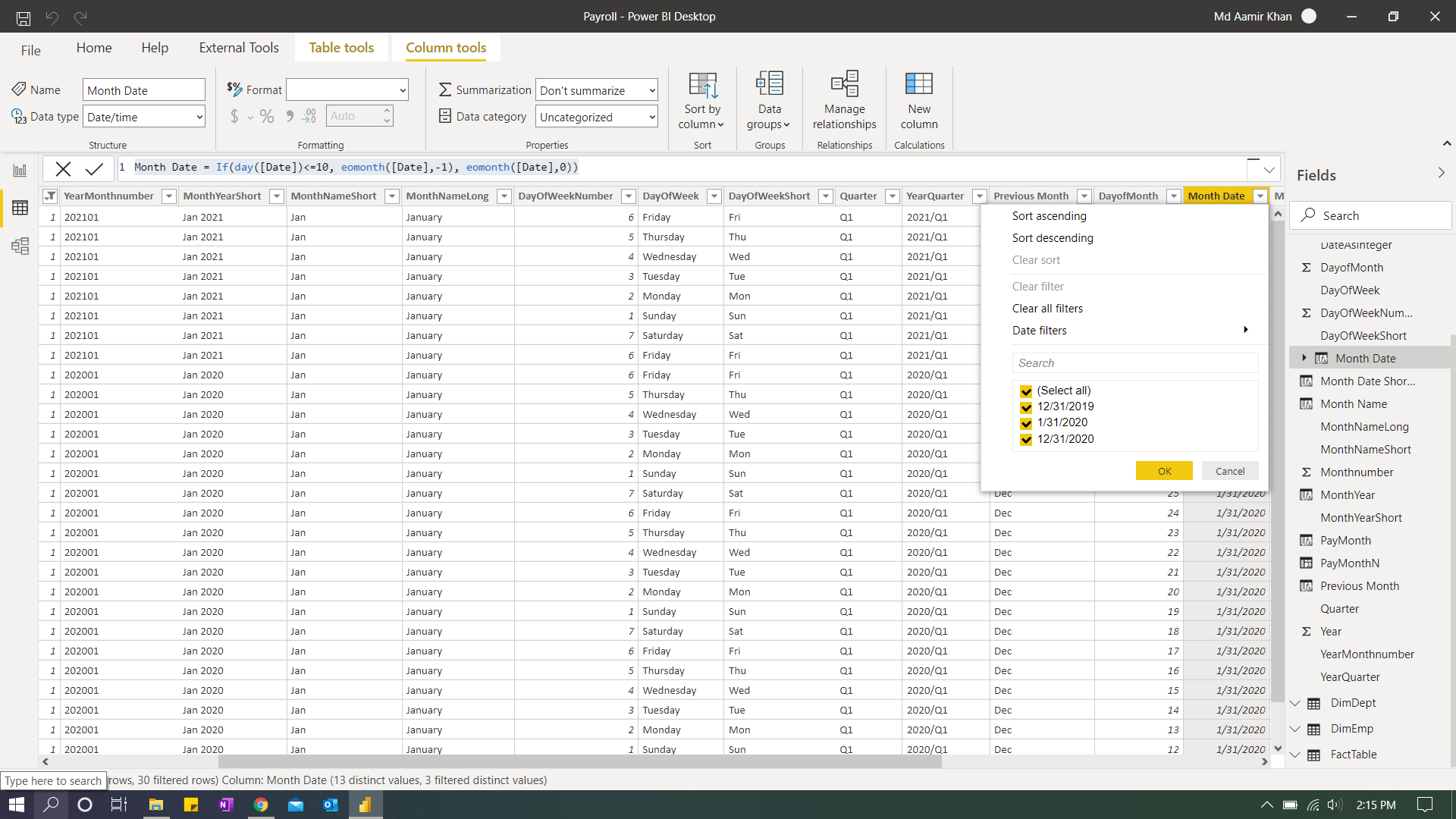Expand the formula bar chevron
The image size is (1456, 819).
[x=1269, y=169]
